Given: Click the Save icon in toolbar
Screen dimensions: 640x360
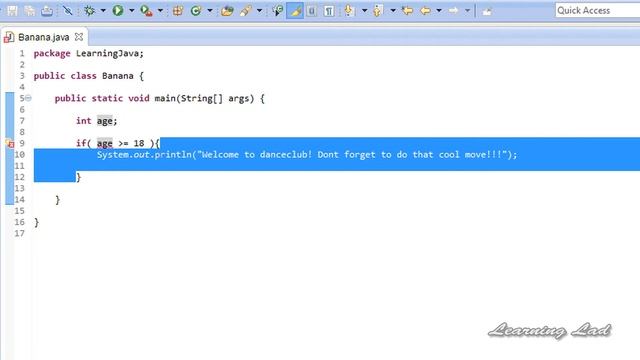Looking at the screenshot, I should pos(12,11).
